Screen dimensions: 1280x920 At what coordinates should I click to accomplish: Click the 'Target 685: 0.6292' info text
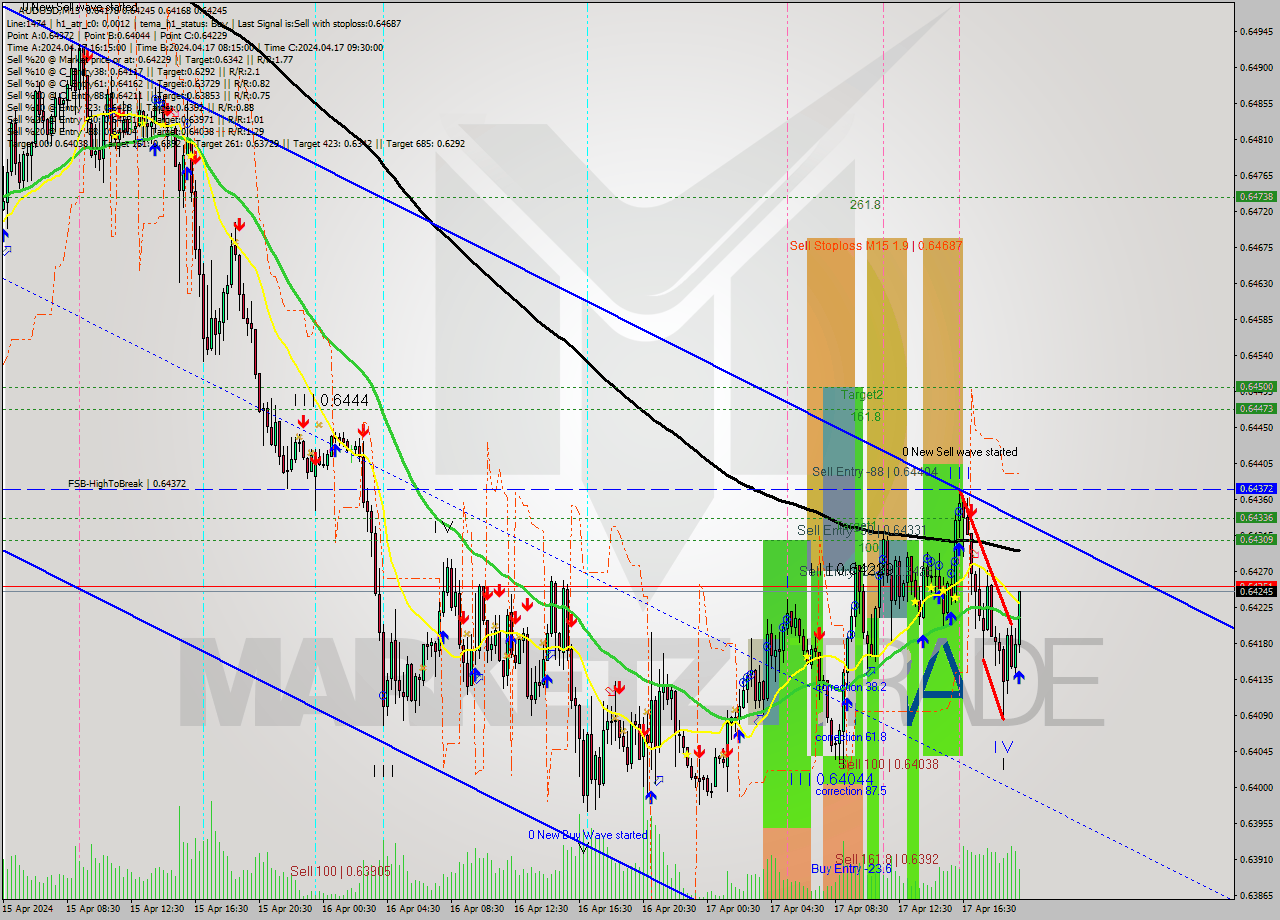(426, 144)
